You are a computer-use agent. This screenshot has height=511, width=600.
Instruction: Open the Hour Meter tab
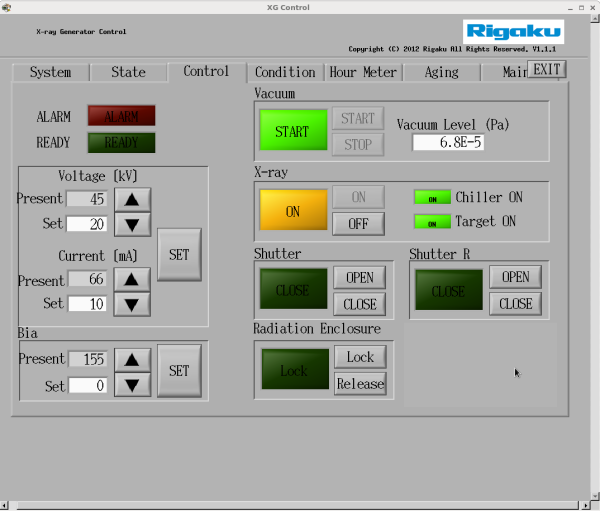click(x=363, y=72)
